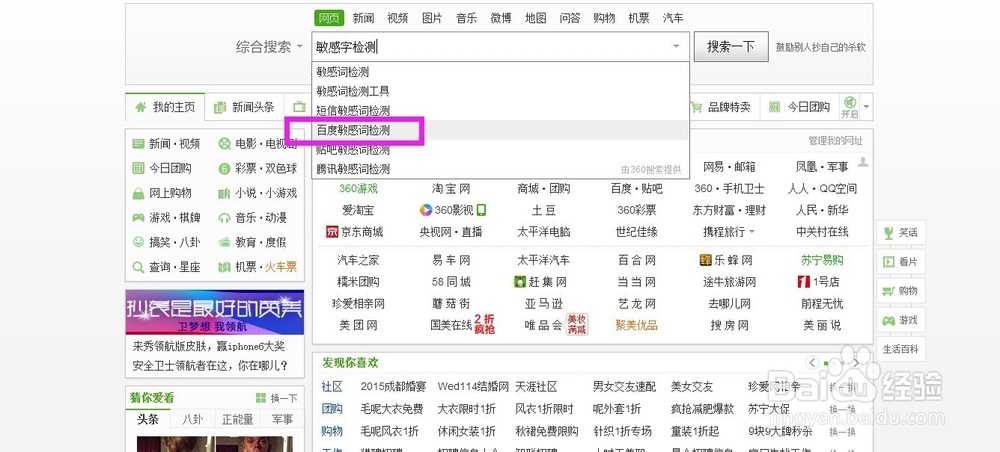Click the home icon beside 我的主页
The height and width of the screenshot is (452, 1000).
point(140,107)
